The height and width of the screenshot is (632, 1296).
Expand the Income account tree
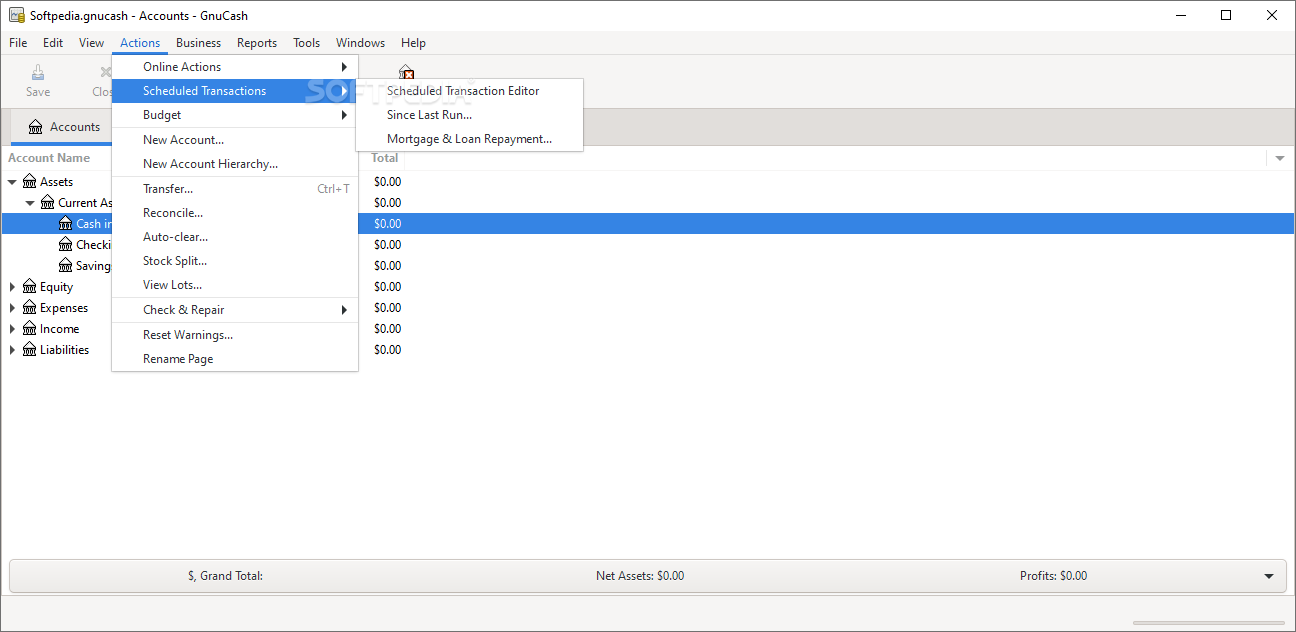12,329
